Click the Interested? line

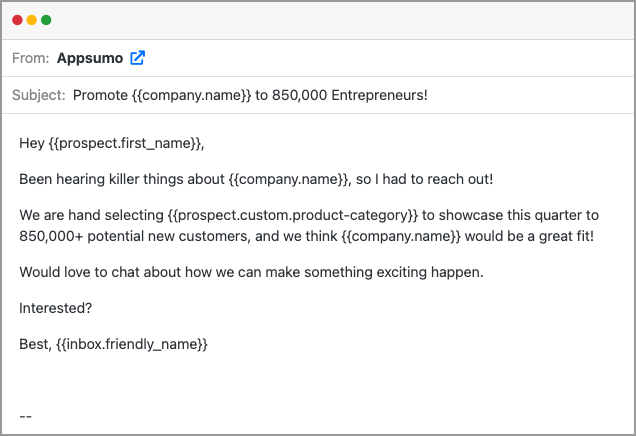point(56,308)
